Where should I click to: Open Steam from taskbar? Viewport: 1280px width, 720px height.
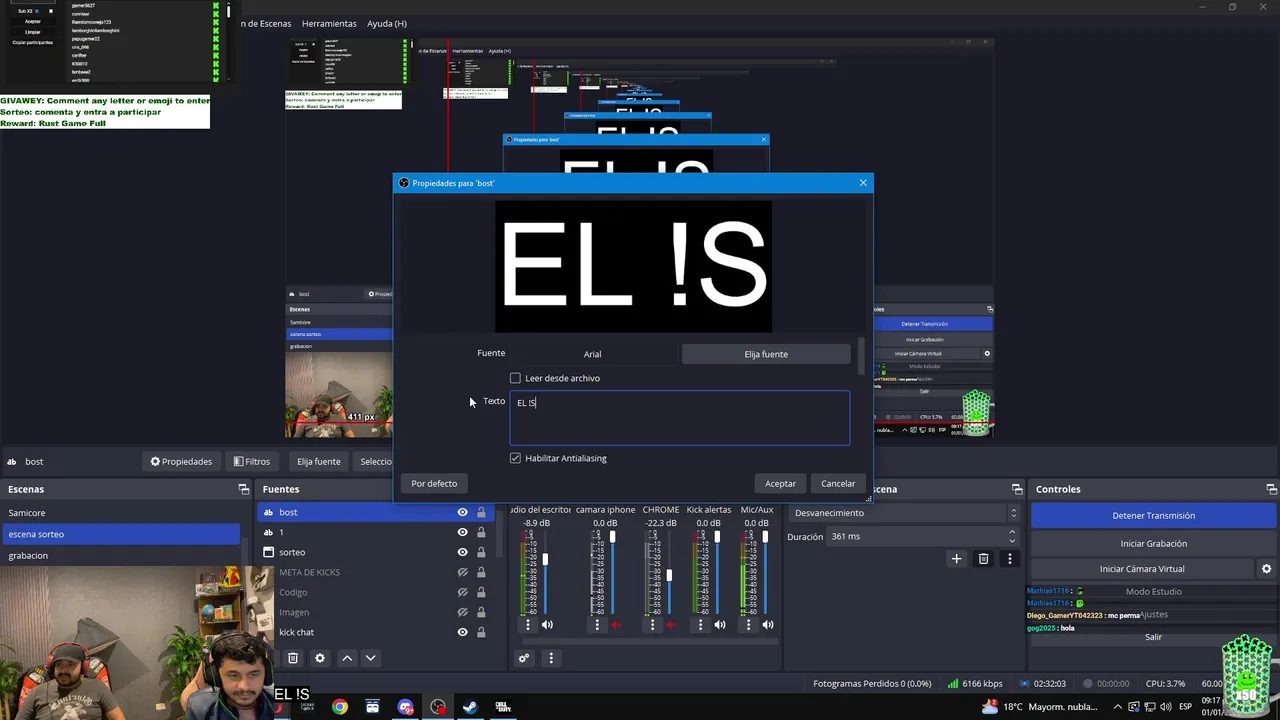(x=470, y=707)
